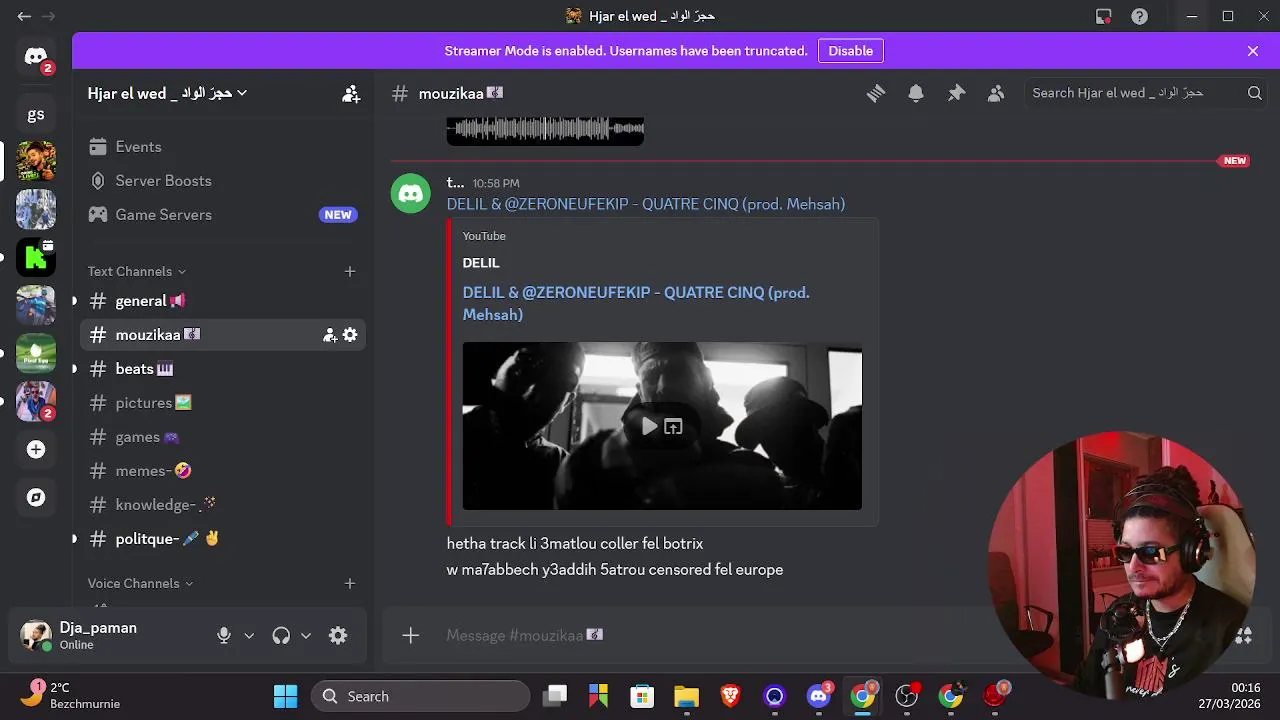The image size is (1280, 720).
Task: Open OBS Studio taskbar icon
Action: point(907,696)
